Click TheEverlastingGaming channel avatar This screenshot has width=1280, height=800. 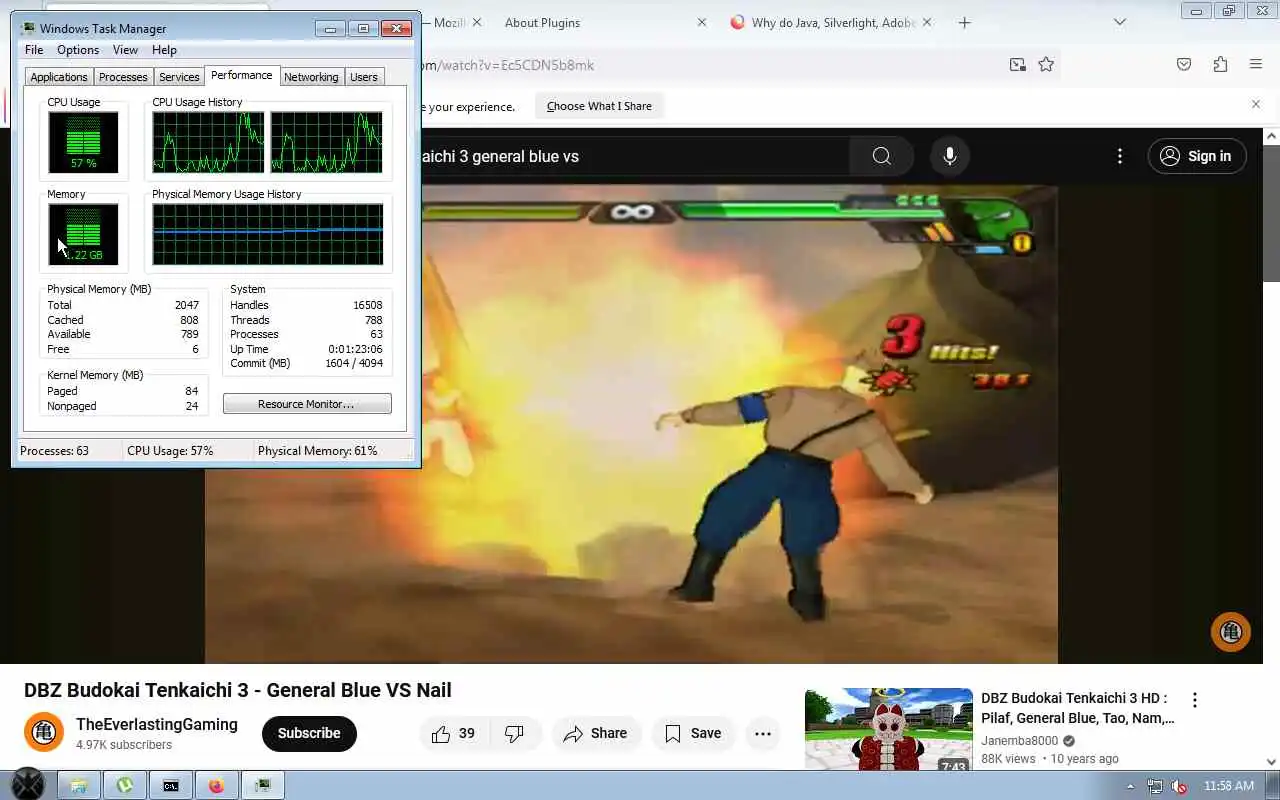point(44,733)
